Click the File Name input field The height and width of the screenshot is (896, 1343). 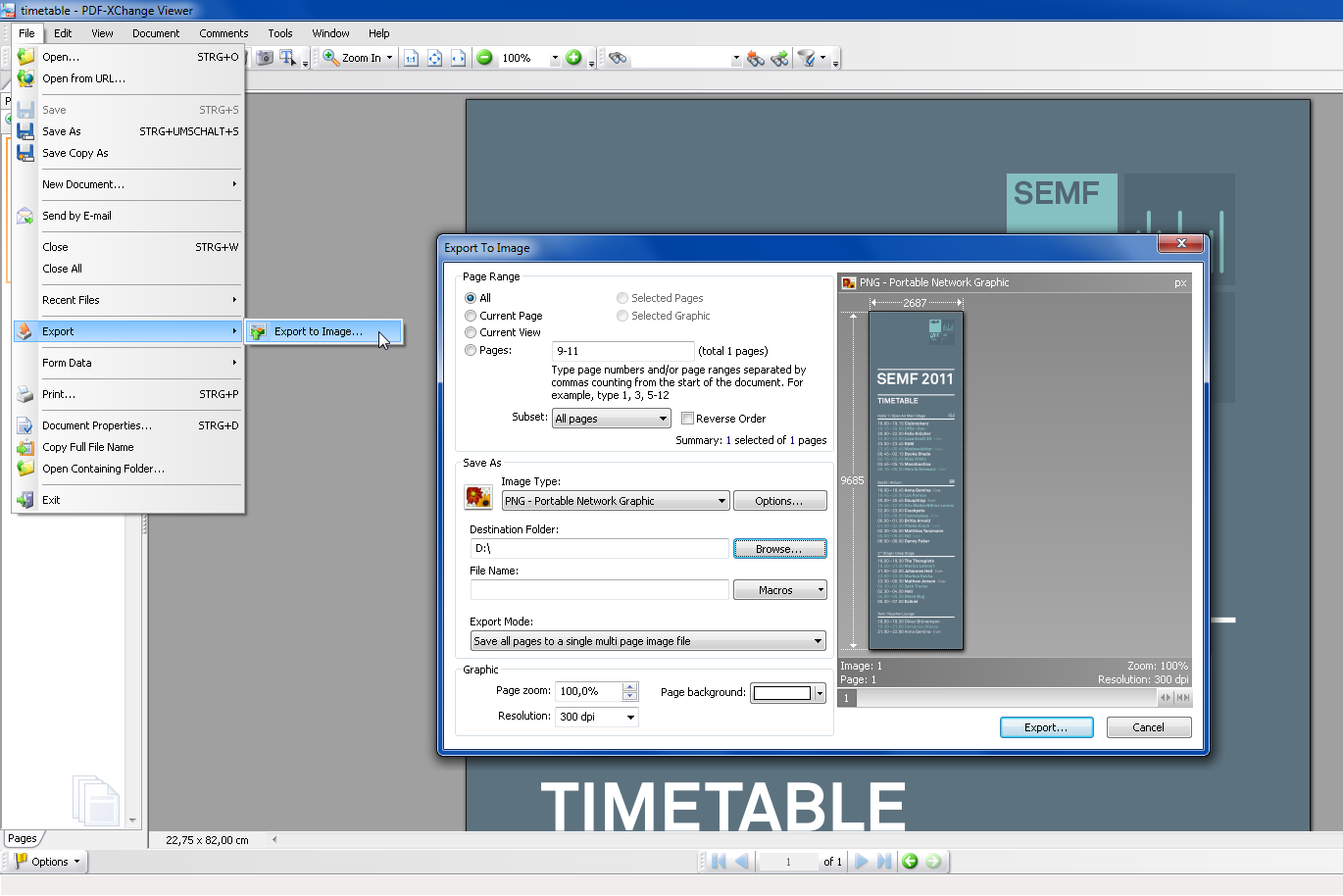[x=599, y=590]
